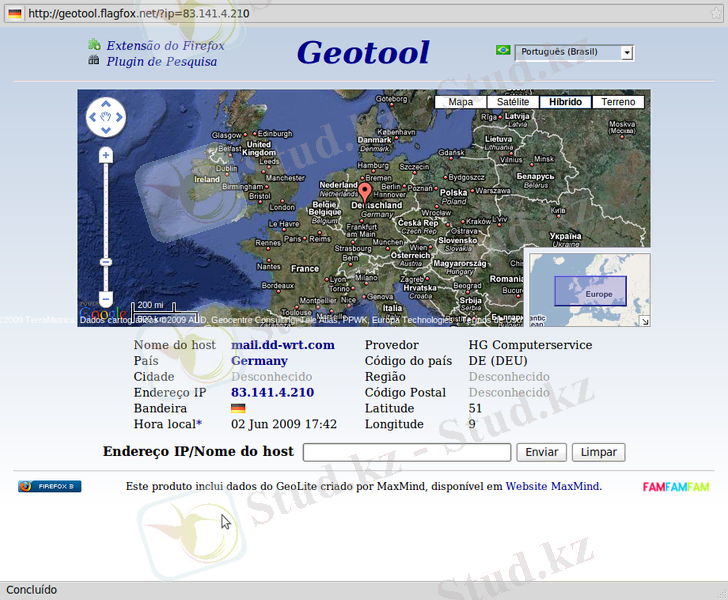Zoom in with the plus button
The height and width of the screenshot is (600, 728).
pyautogui.click(x=106, y=155)
